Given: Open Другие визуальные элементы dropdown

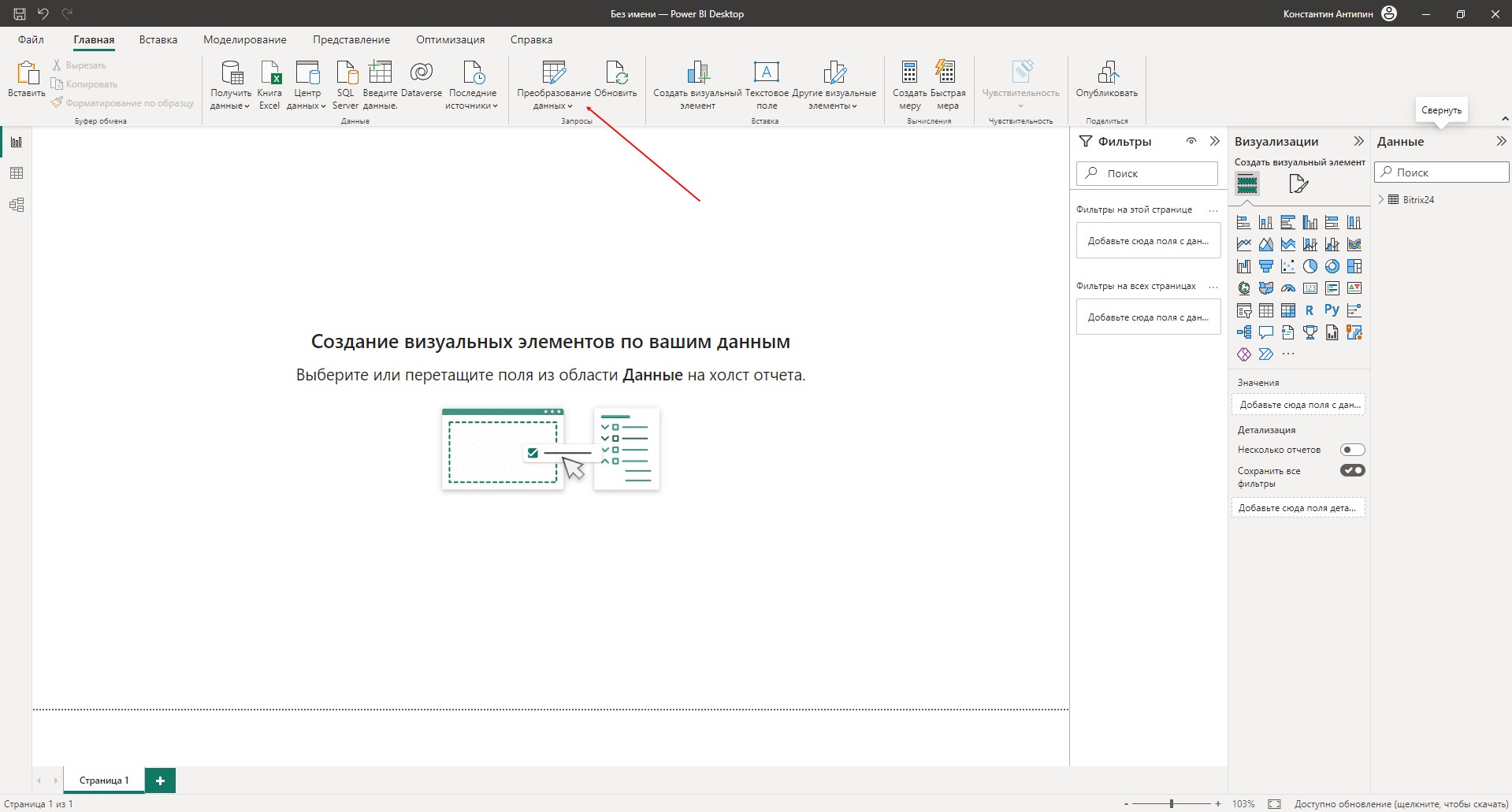Looking at the screenshot, I should pyautogui.click(x=834, y=84).
